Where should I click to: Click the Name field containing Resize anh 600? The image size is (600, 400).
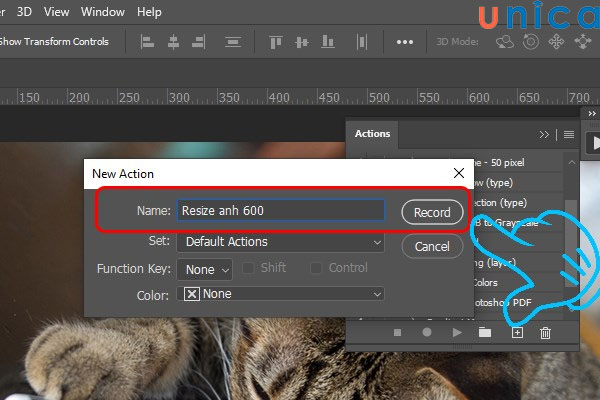(x=280, y=210)
